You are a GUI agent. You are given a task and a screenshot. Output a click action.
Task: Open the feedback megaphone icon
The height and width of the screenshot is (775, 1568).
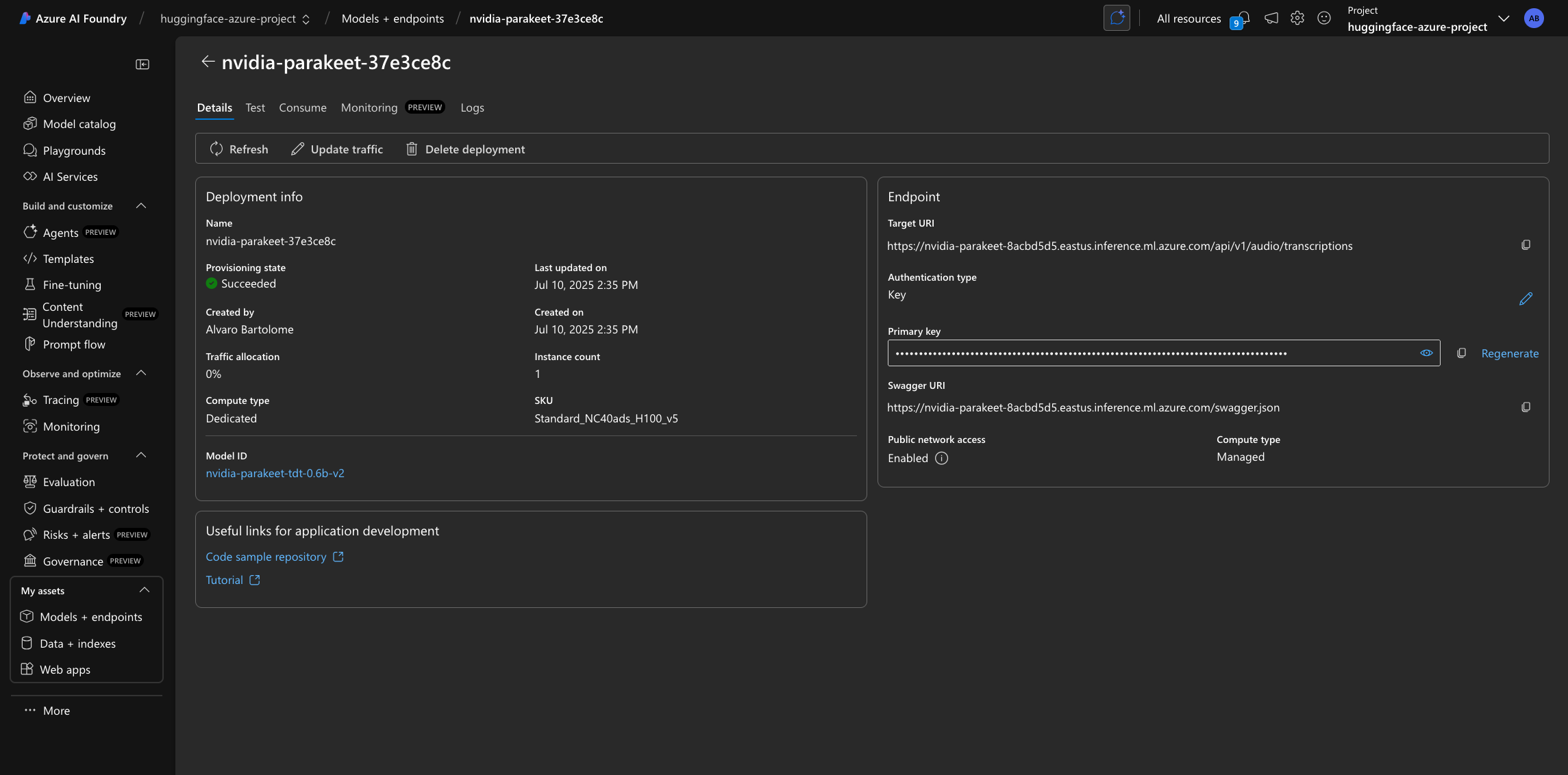click(1270, 18)
